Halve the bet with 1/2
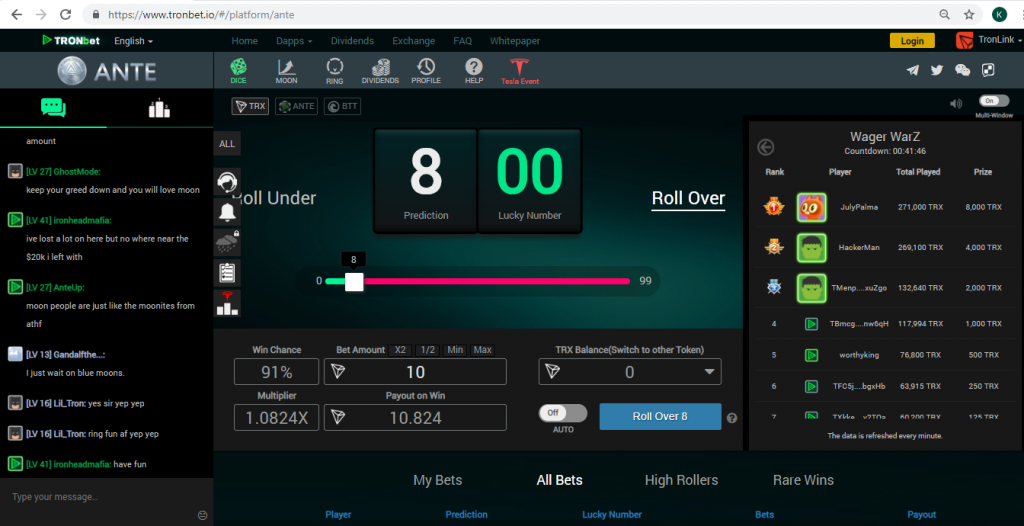The height and width of the screenshot is (526, 1024). pos(428,350)
